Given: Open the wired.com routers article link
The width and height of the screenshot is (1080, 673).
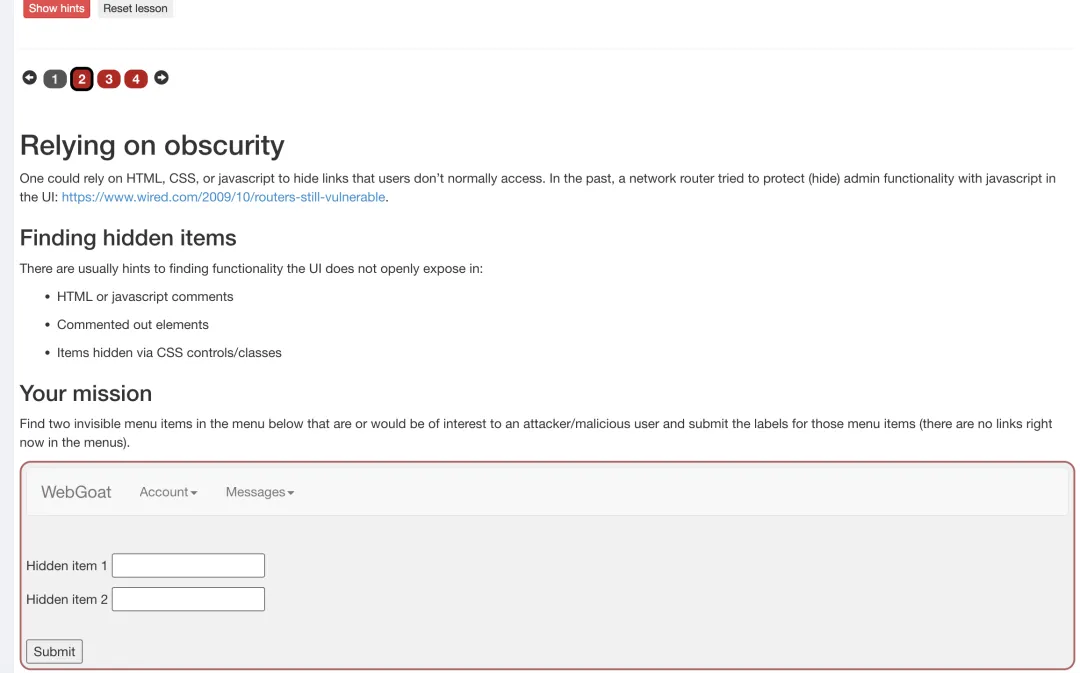Looking at the screenshot, I should click(223, 197).
